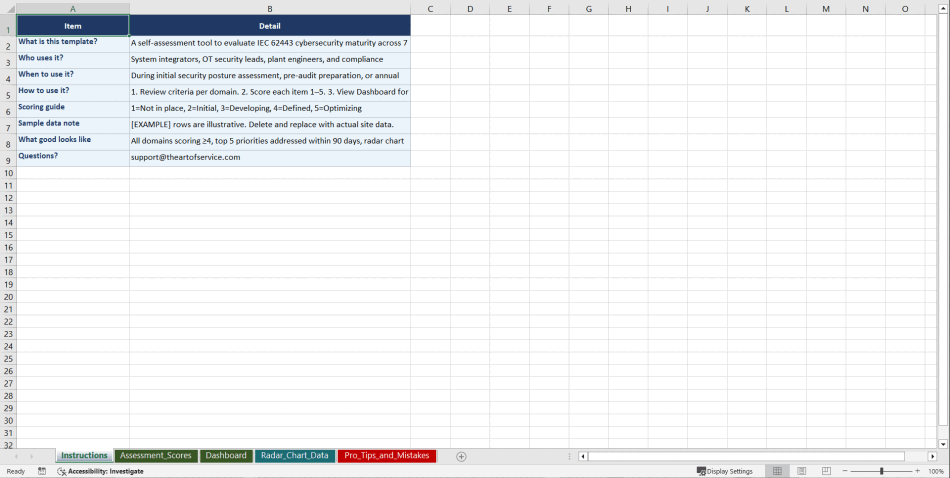
Task: Open Display Settings in status bar
Action: coord(724,471)
